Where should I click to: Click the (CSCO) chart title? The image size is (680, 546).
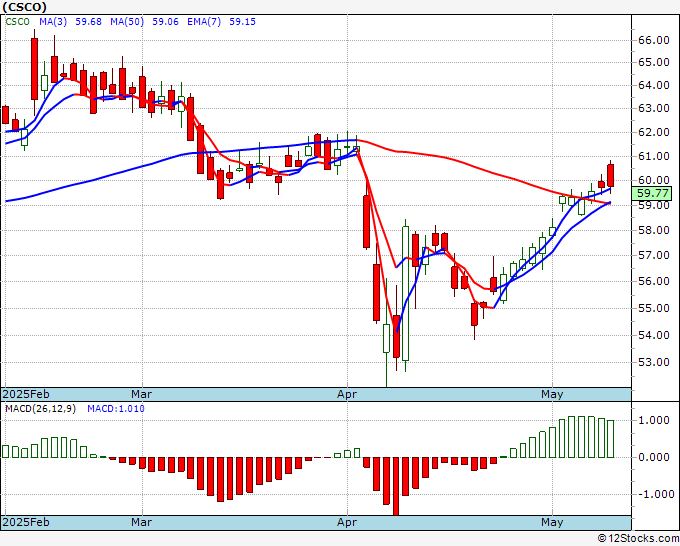(25, 7)
